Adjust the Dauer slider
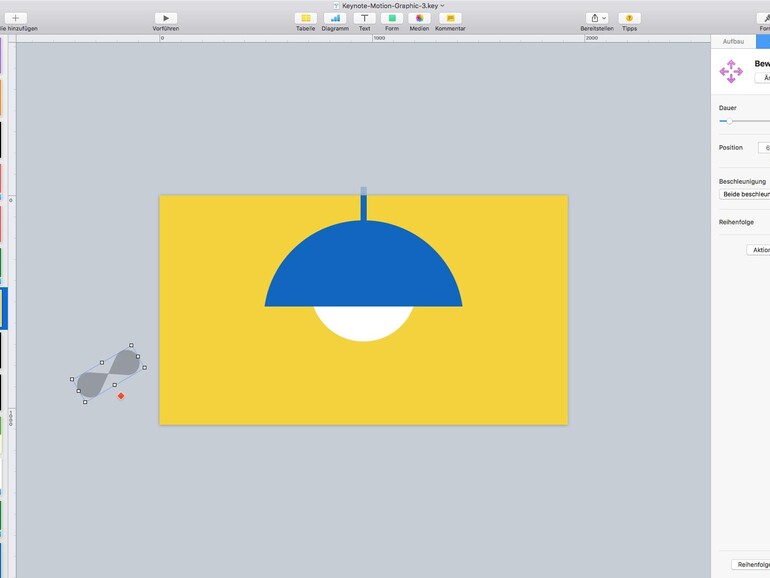This screenshot has width=770, height=578. pyautogui.click(x=729, y=121)
